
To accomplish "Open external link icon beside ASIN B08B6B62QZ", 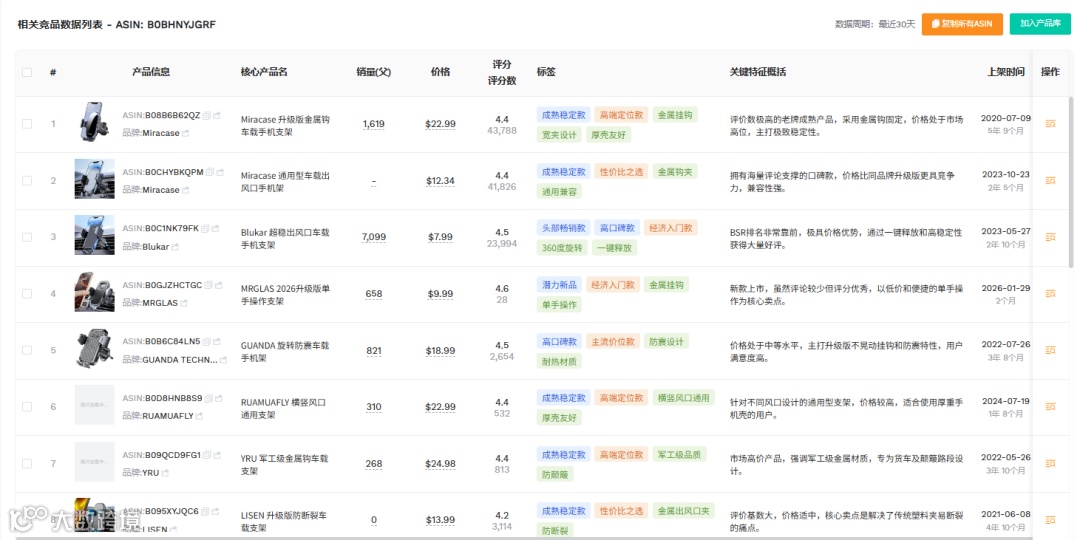I will (216, 115).
